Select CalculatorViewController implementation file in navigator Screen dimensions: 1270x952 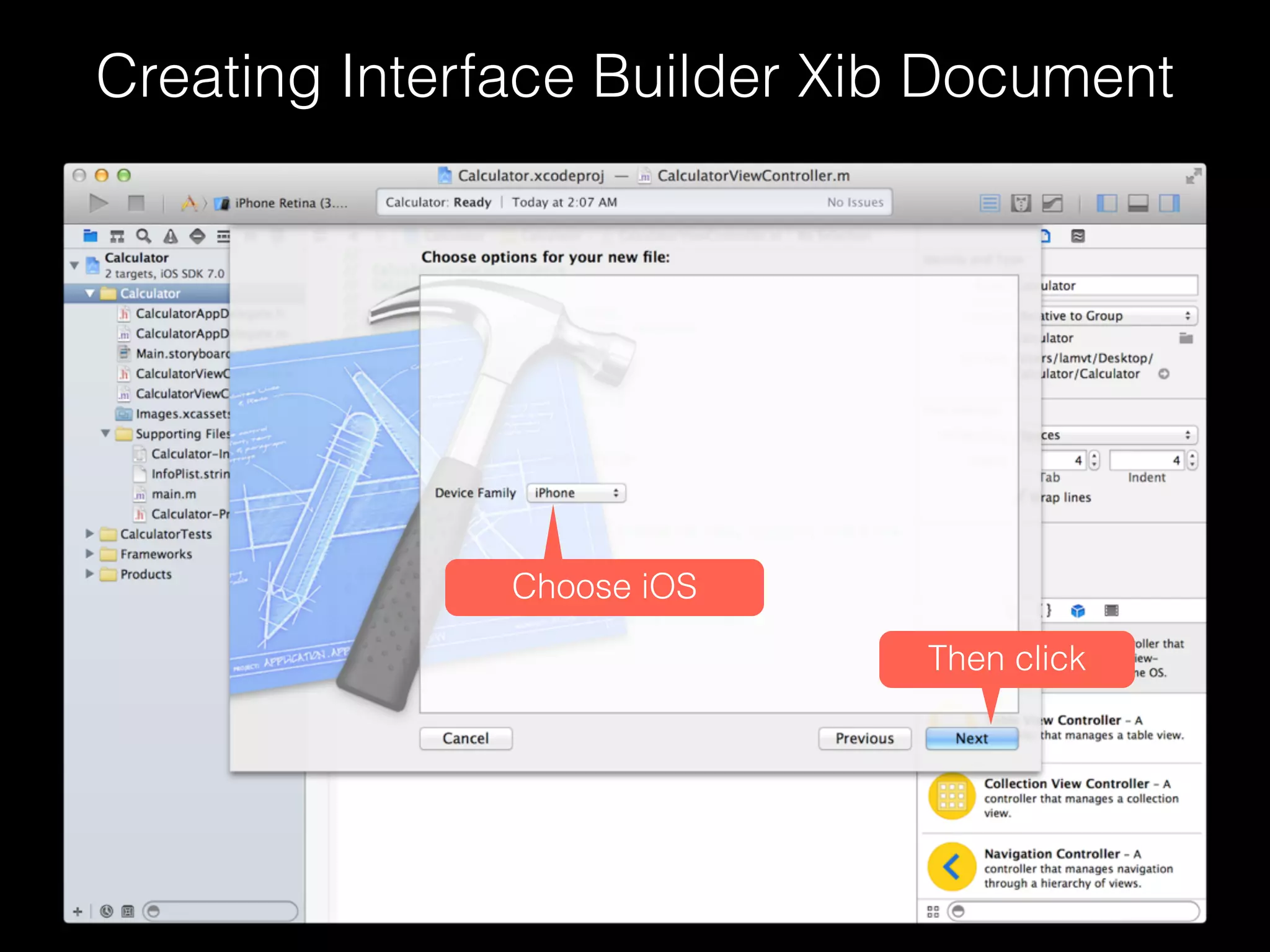pyautogui.click(x=174, y=394)
